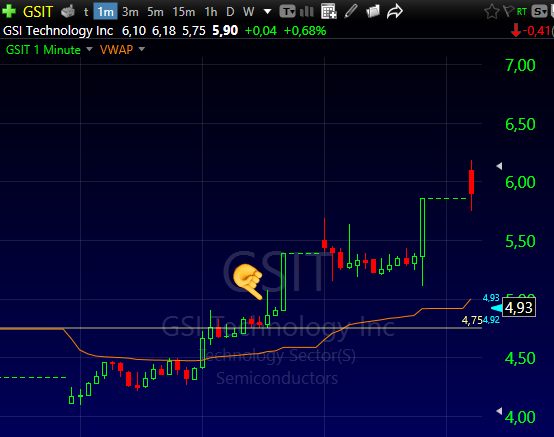
Task: Click the +0,04 net change value
Action: pyautogui.click(x=260, y=31)
